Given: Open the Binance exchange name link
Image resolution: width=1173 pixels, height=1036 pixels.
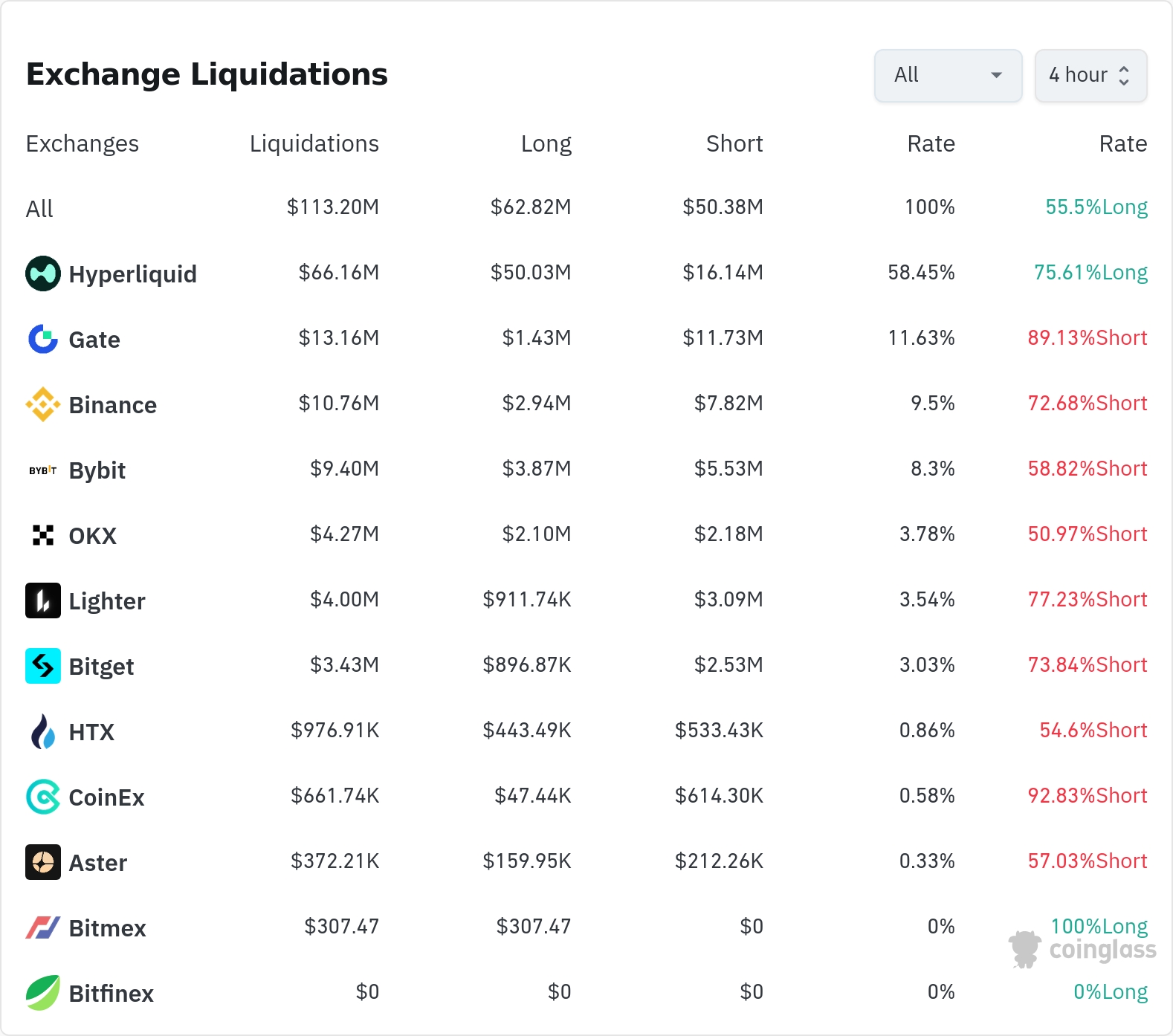Looking at the screenshot, I should coord(112,405).
